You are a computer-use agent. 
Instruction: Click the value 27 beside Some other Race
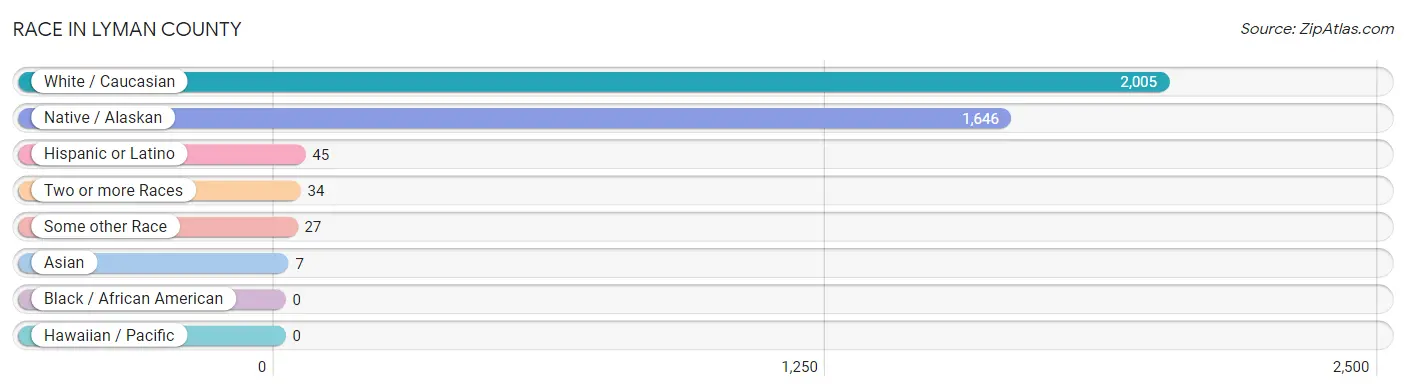click(x=313, y=227)
